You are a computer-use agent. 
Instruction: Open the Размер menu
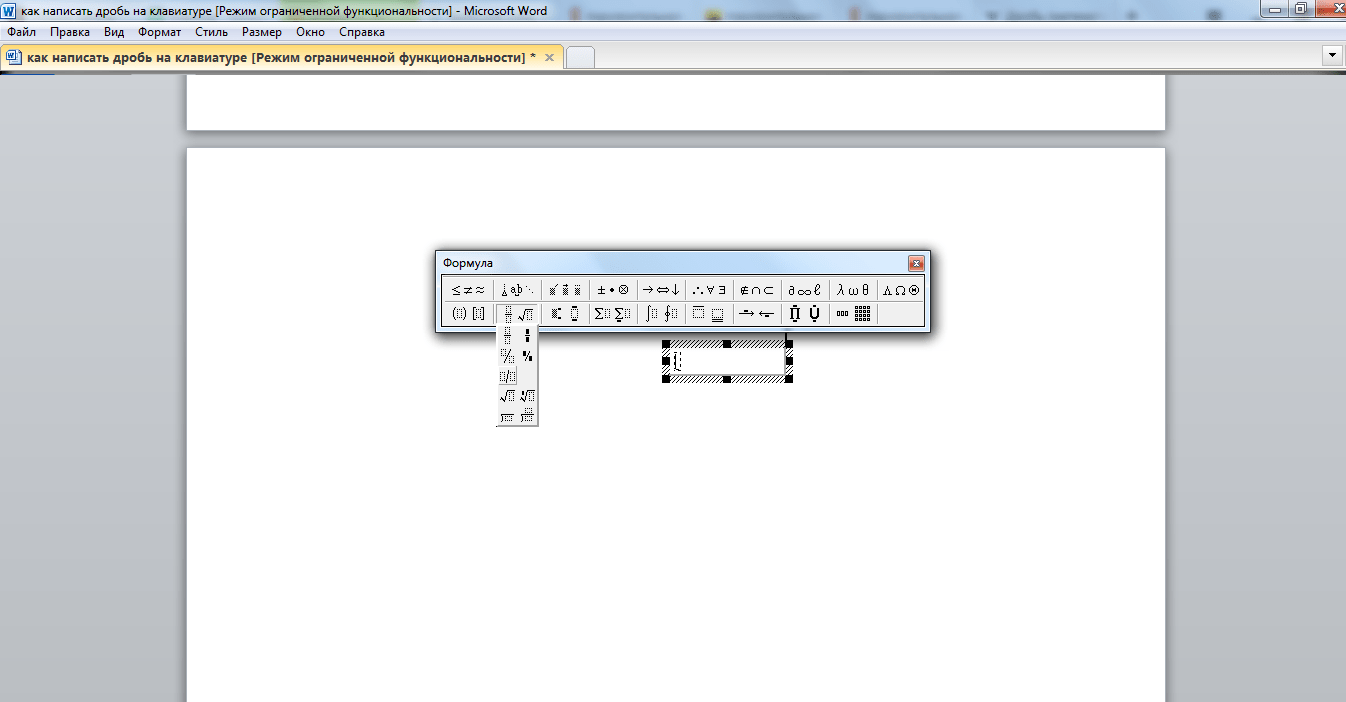pyautogui.click(x=262, y=32)
